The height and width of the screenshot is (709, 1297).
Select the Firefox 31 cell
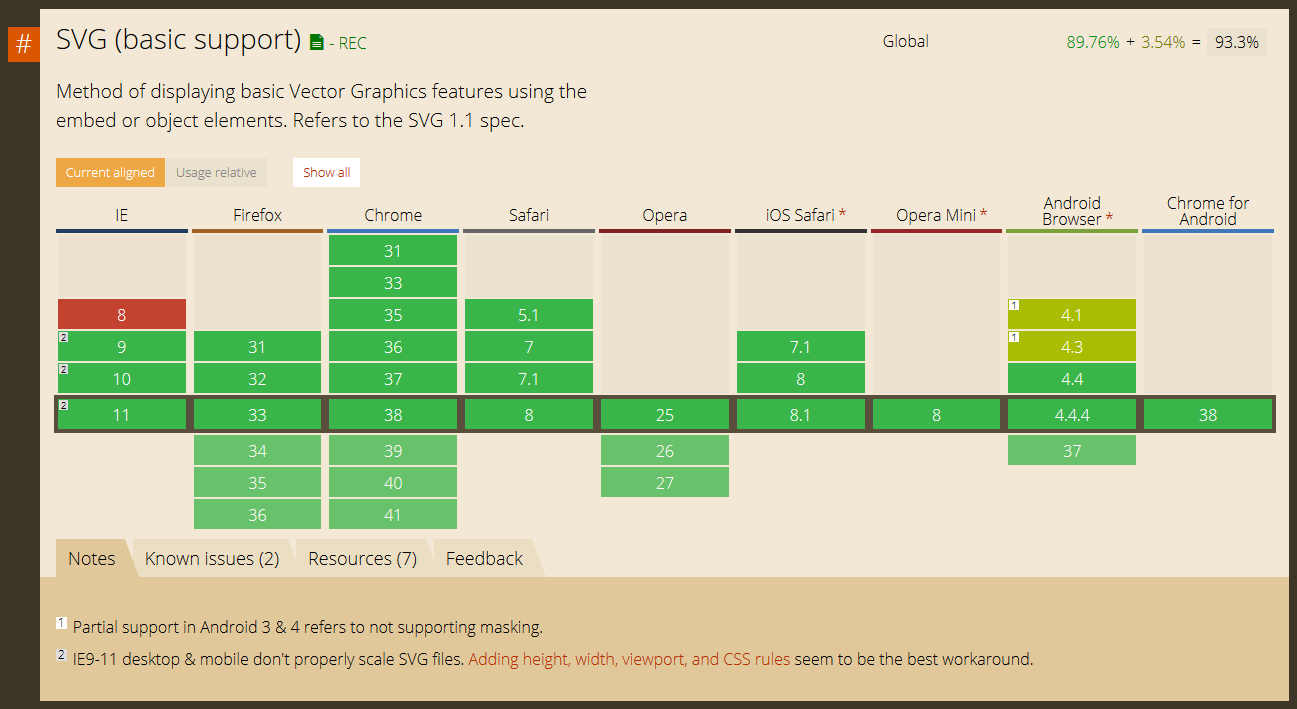tap(257, 346)
